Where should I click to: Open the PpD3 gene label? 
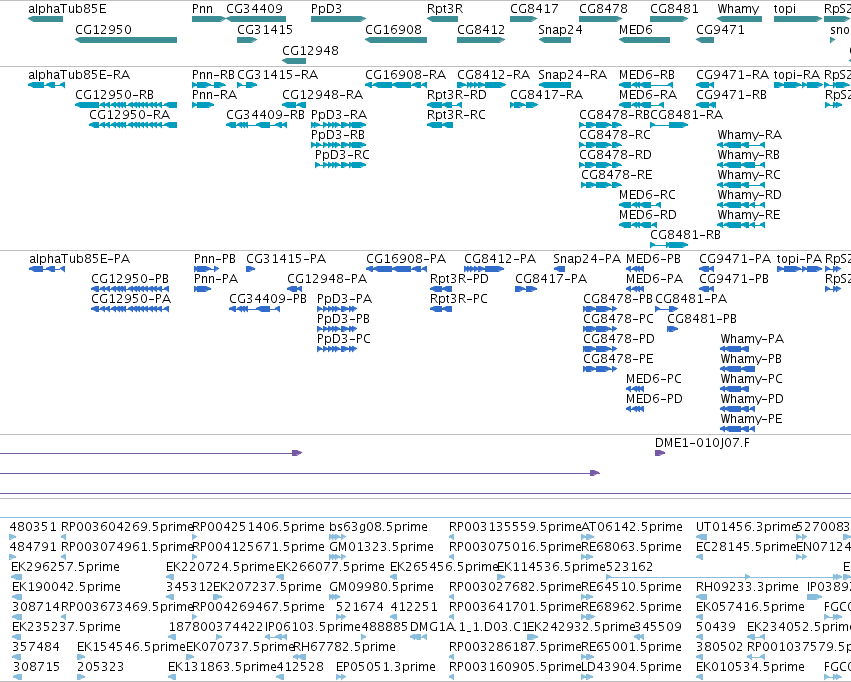pyautogui.click(x=327, y=9)
